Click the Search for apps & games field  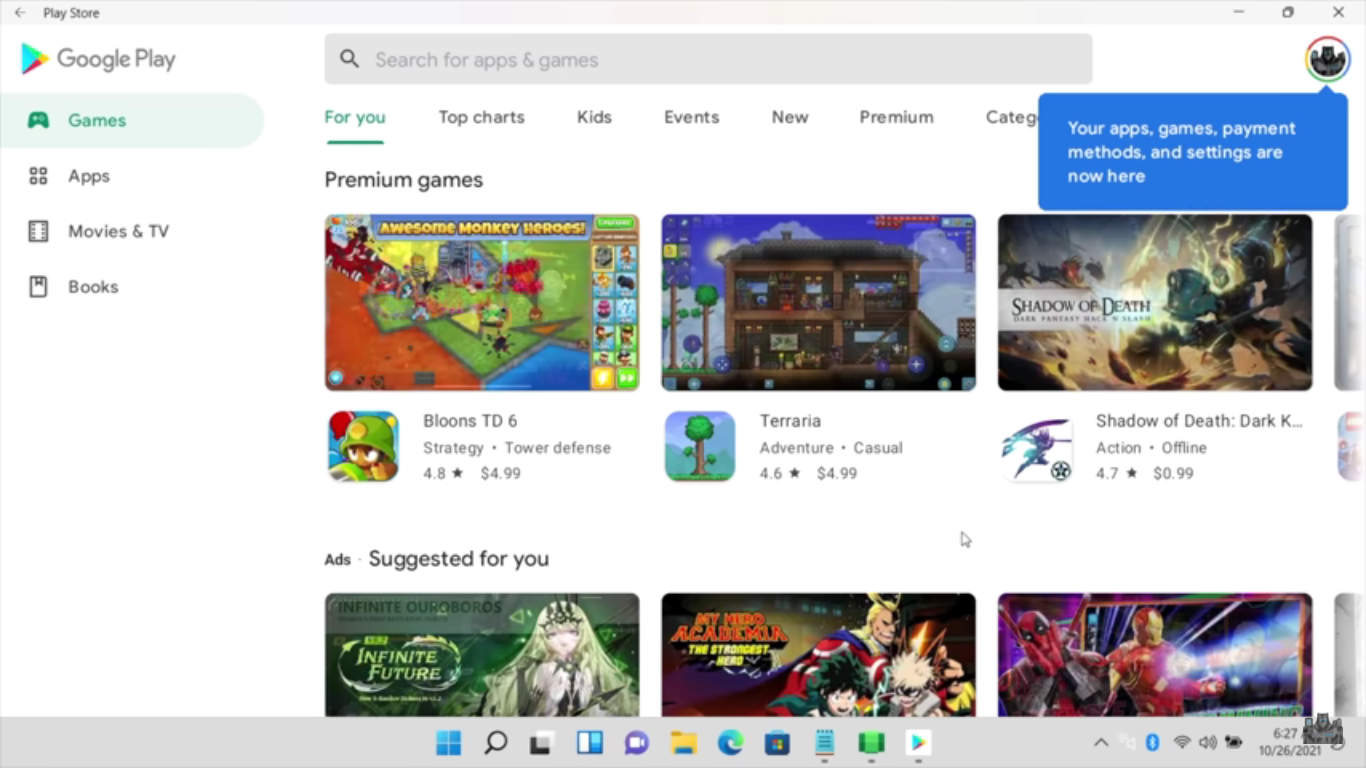[x=708, y=59]
